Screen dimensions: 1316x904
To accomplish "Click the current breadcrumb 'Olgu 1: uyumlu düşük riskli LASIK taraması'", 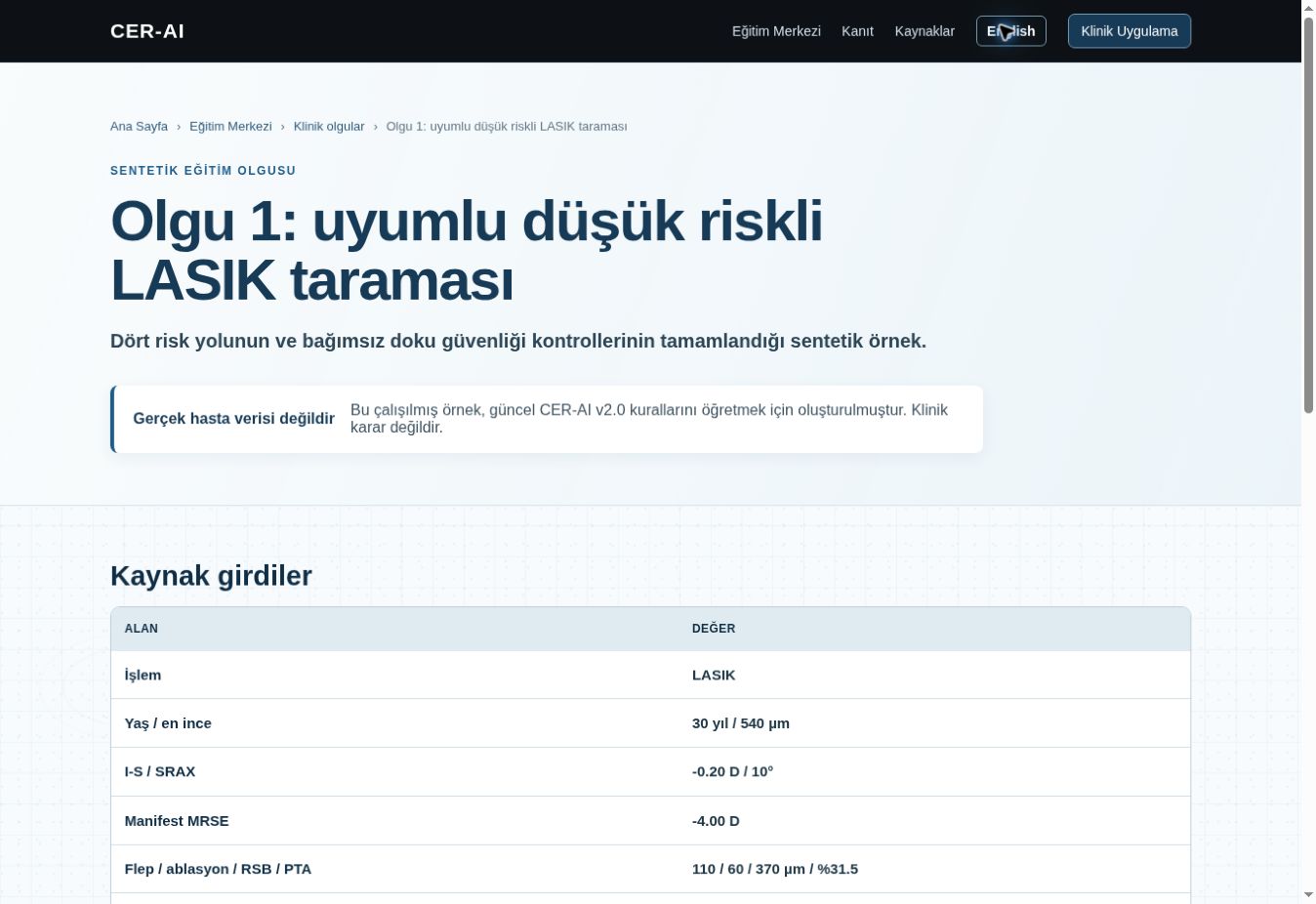I will [507, 126].
